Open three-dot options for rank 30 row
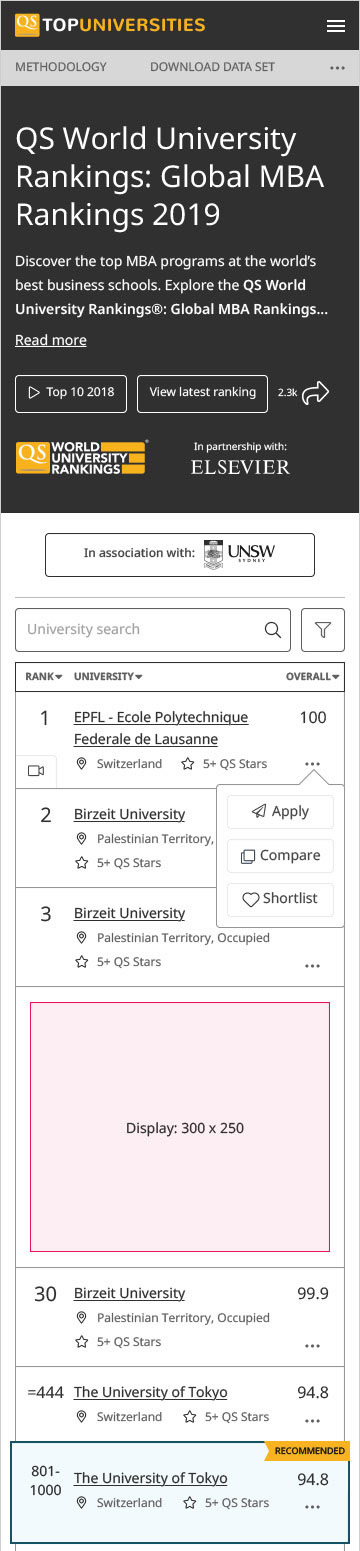Screen dimensions: 360x1551 312,1345
